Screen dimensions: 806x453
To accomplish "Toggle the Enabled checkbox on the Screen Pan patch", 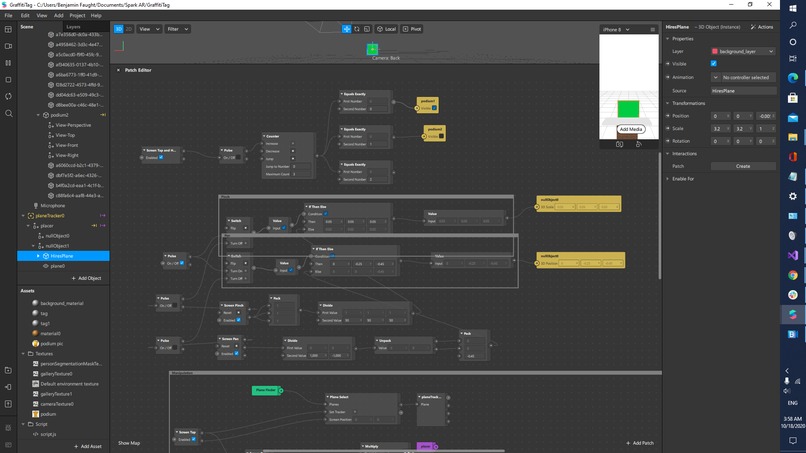I will click(x=236, y=353).
